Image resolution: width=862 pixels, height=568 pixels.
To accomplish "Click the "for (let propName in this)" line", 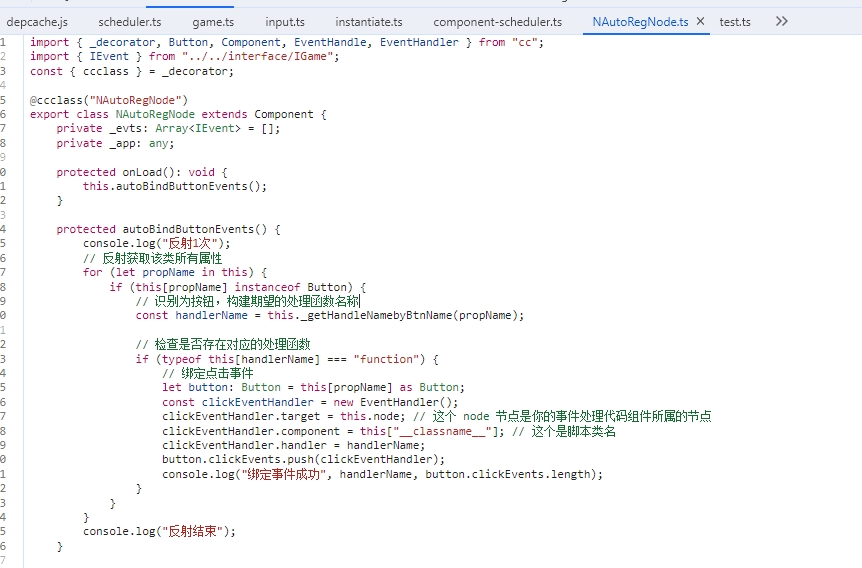I will (x=175, y=272).
